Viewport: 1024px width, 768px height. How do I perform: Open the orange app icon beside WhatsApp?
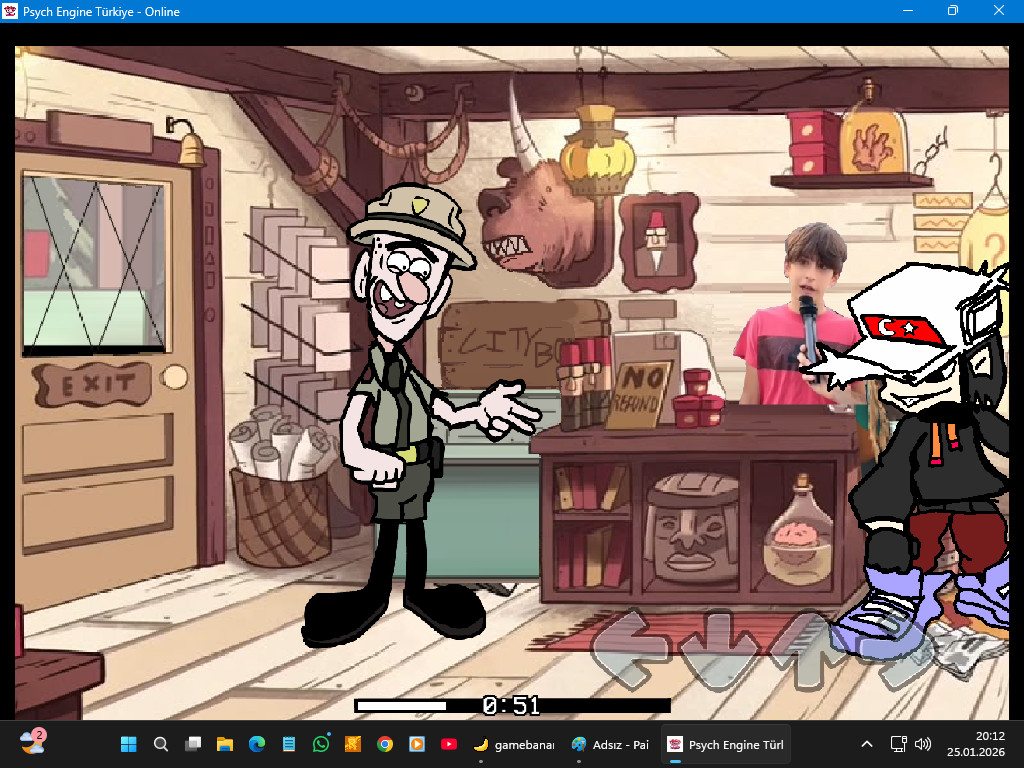click(353, 744)
